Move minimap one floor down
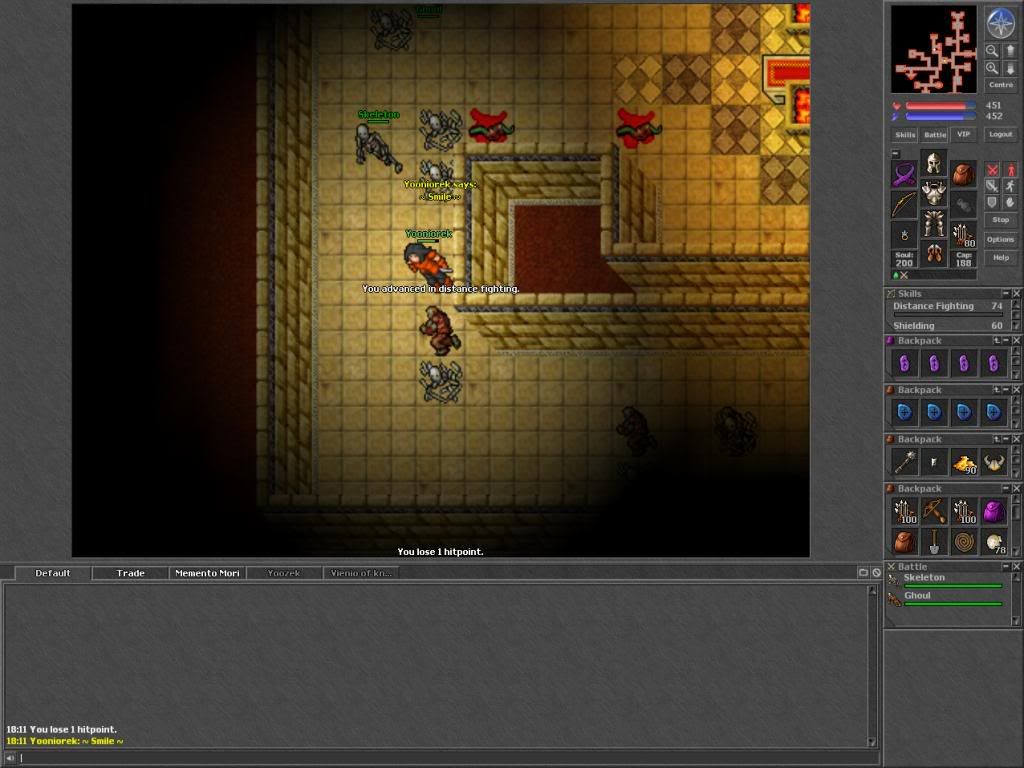 tap(1010, 69)
